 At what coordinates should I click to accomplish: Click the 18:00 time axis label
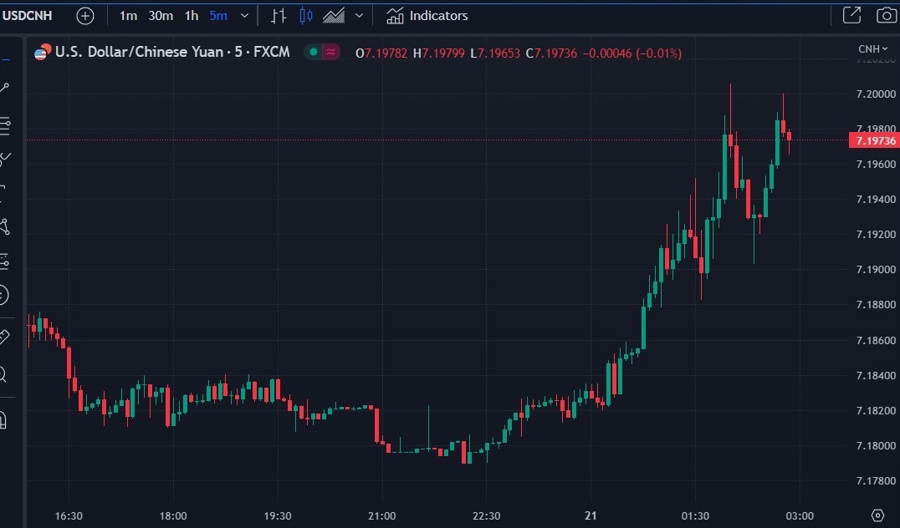173,516
